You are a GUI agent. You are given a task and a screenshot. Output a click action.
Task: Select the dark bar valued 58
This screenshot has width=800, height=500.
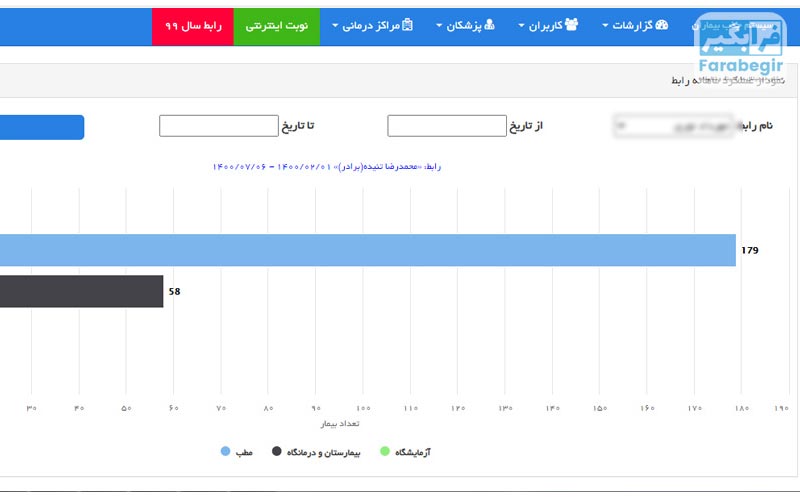[x=82, y=291]
